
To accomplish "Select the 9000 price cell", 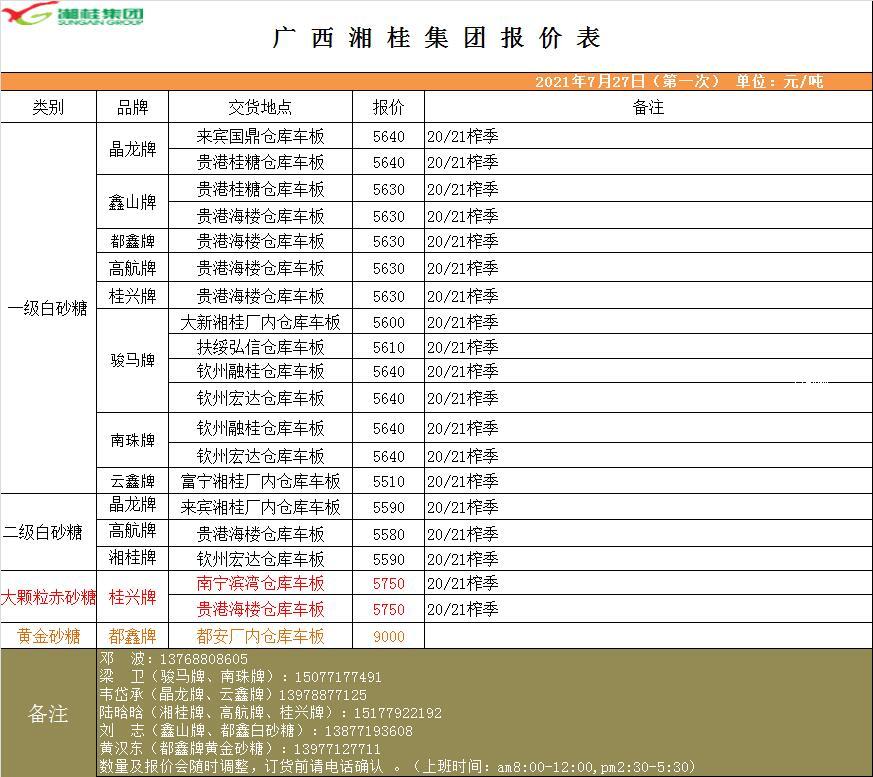I will [388, 636].
